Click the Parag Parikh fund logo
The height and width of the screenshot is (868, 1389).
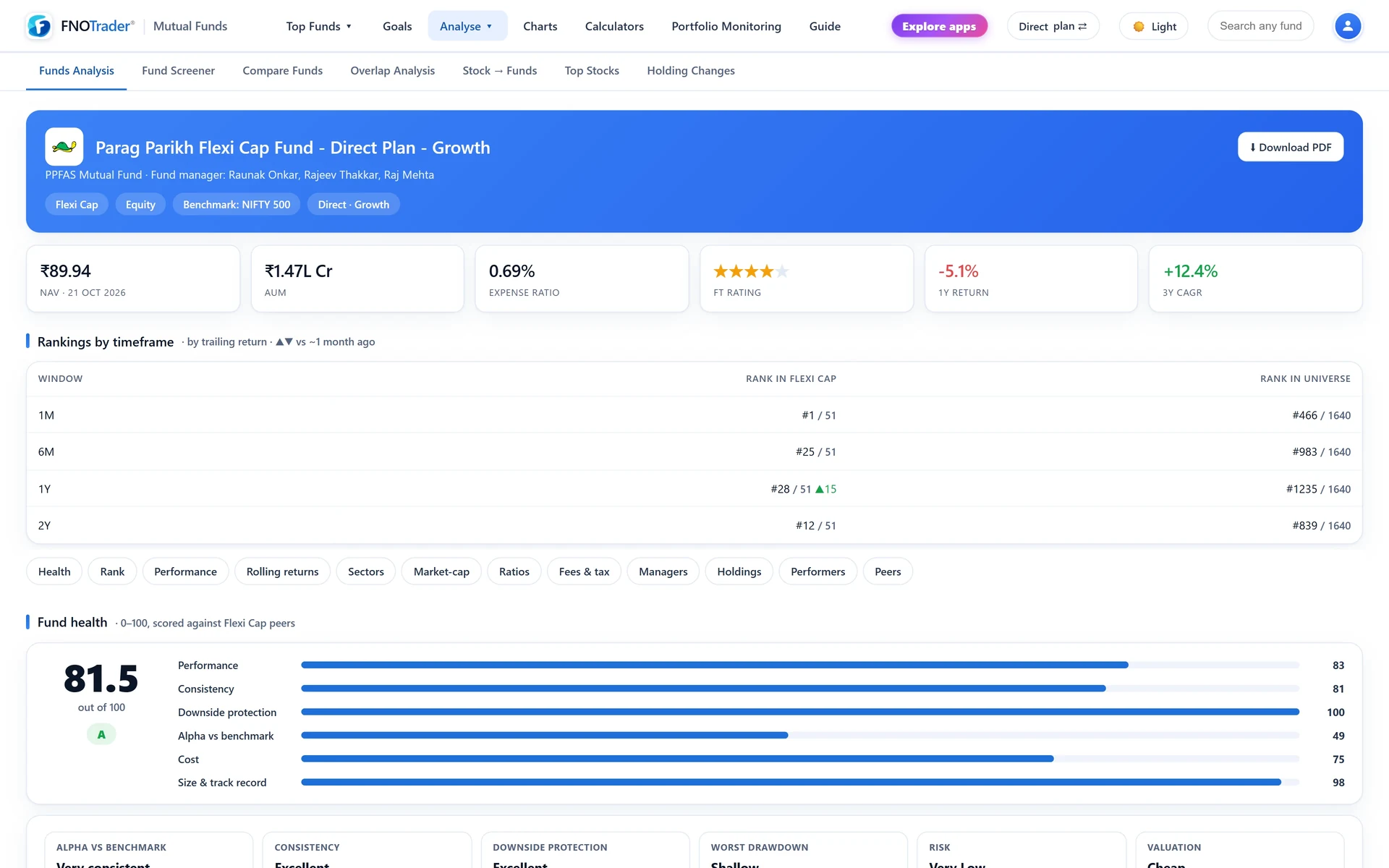64,147
